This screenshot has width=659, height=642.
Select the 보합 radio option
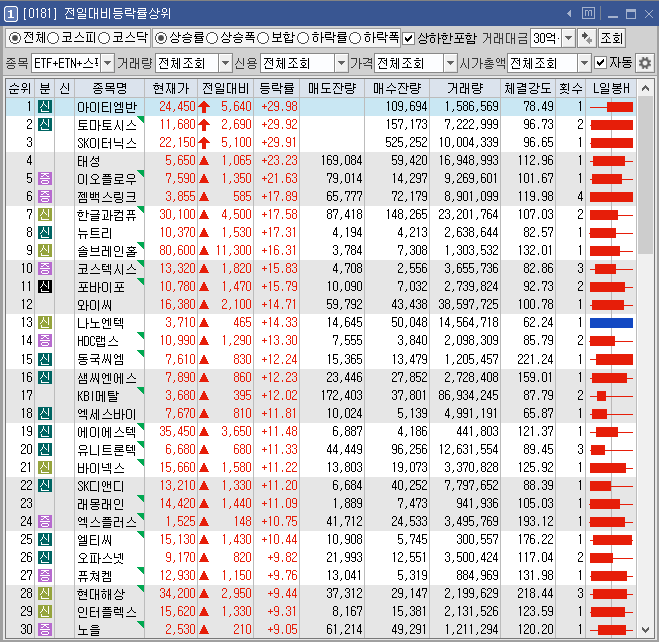(263, 38)
